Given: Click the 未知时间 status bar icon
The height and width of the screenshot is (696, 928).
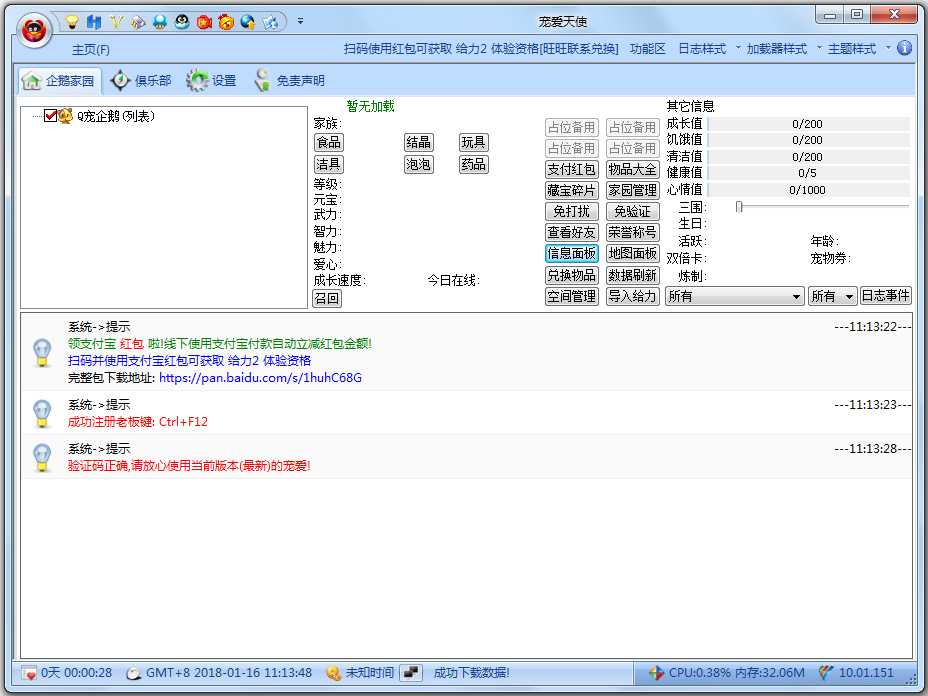Looking at the screenshot, I should tap(333, 673).
